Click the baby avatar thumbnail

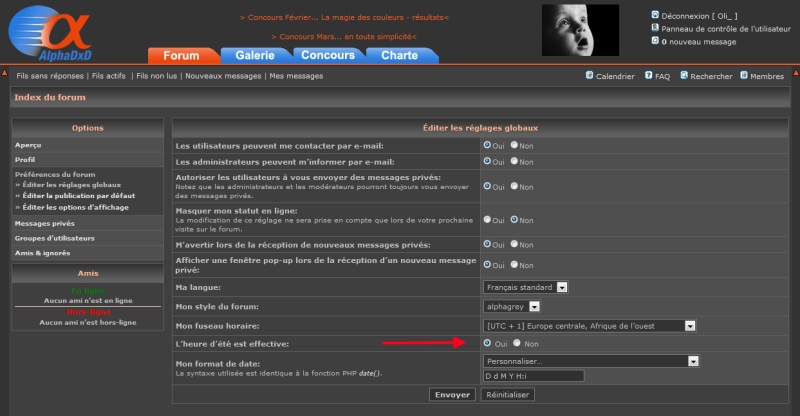tap(580, 30)
